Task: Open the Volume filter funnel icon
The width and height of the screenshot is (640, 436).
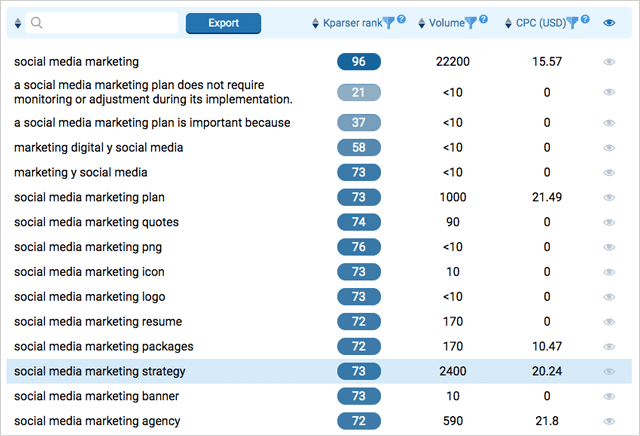Action: (471, 23)
